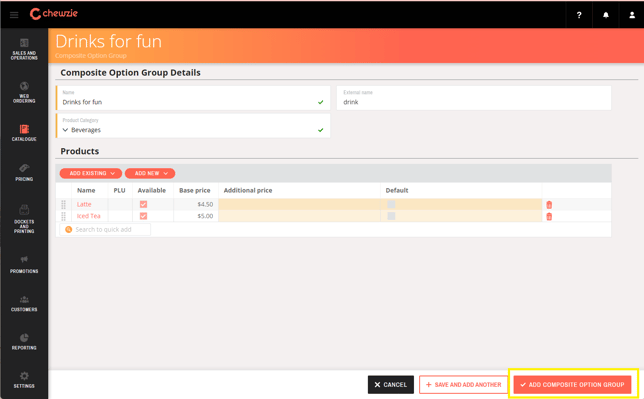The image size is (644, 399).
Task: Open user account profile icon
Action: pos(632,15)
